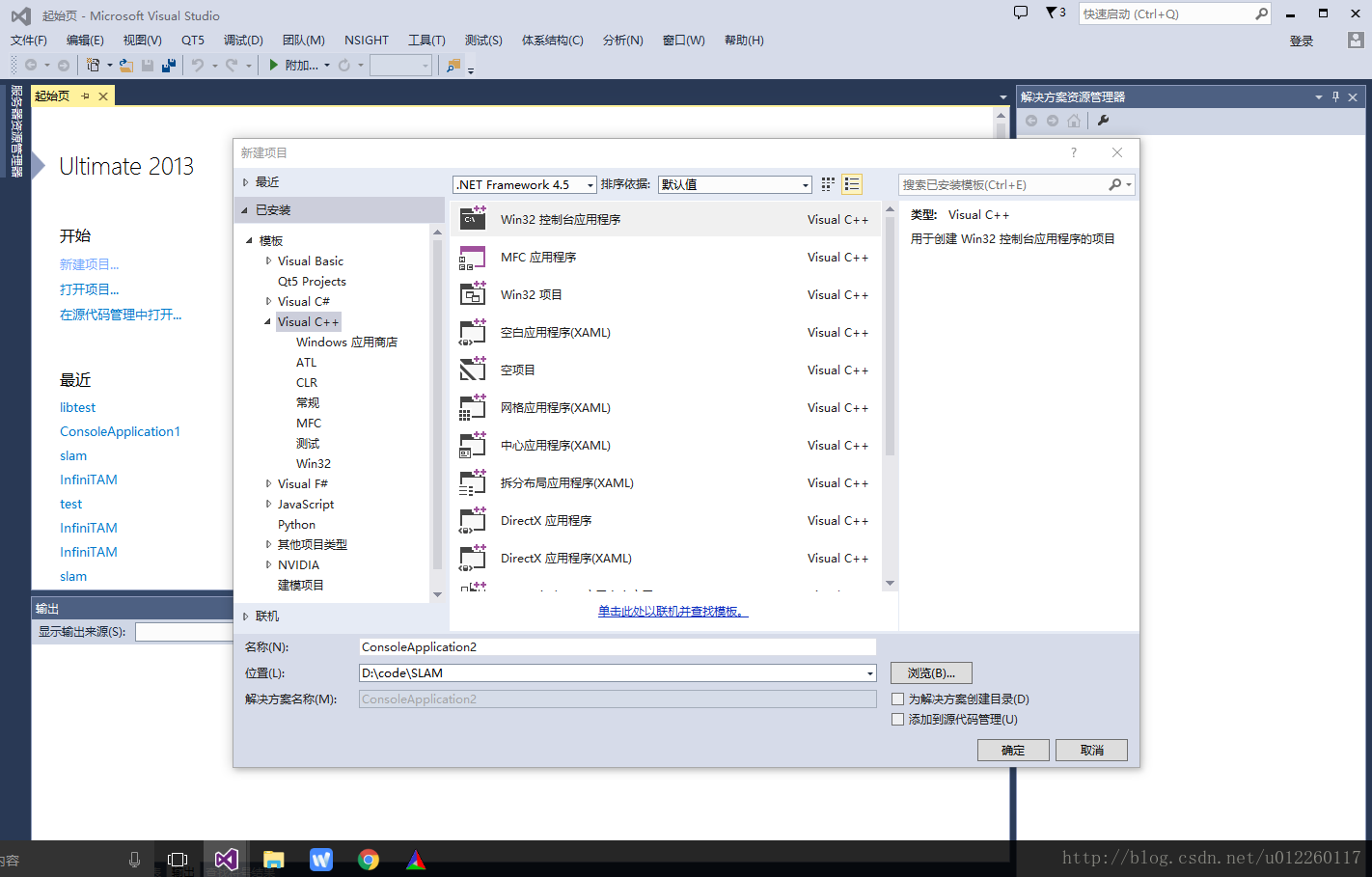Image resolution: width=1372 pixels, height=877 pixels.
Task: Click the OK confirm button
Action: [x=1013, y=750]
